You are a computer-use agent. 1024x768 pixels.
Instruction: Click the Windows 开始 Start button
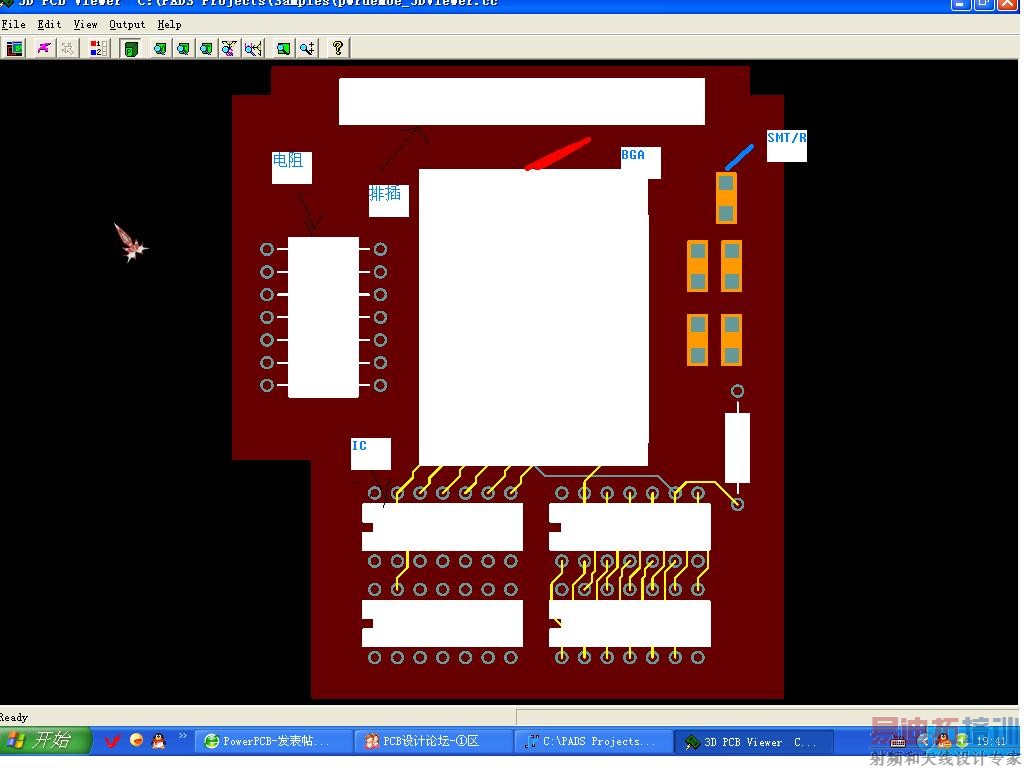(44, 740)
